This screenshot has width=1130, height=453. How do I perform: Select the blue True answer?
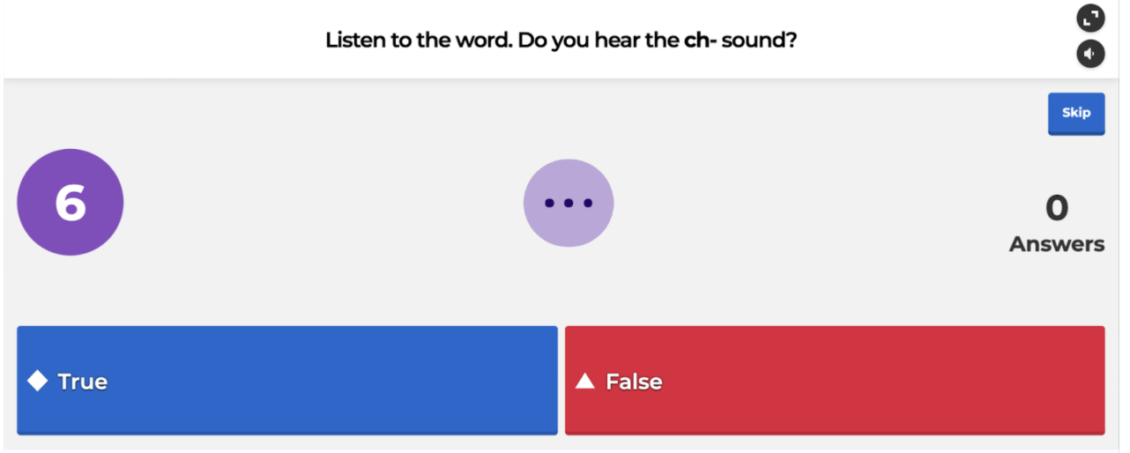pyautogui.click(x=287, y=380)
